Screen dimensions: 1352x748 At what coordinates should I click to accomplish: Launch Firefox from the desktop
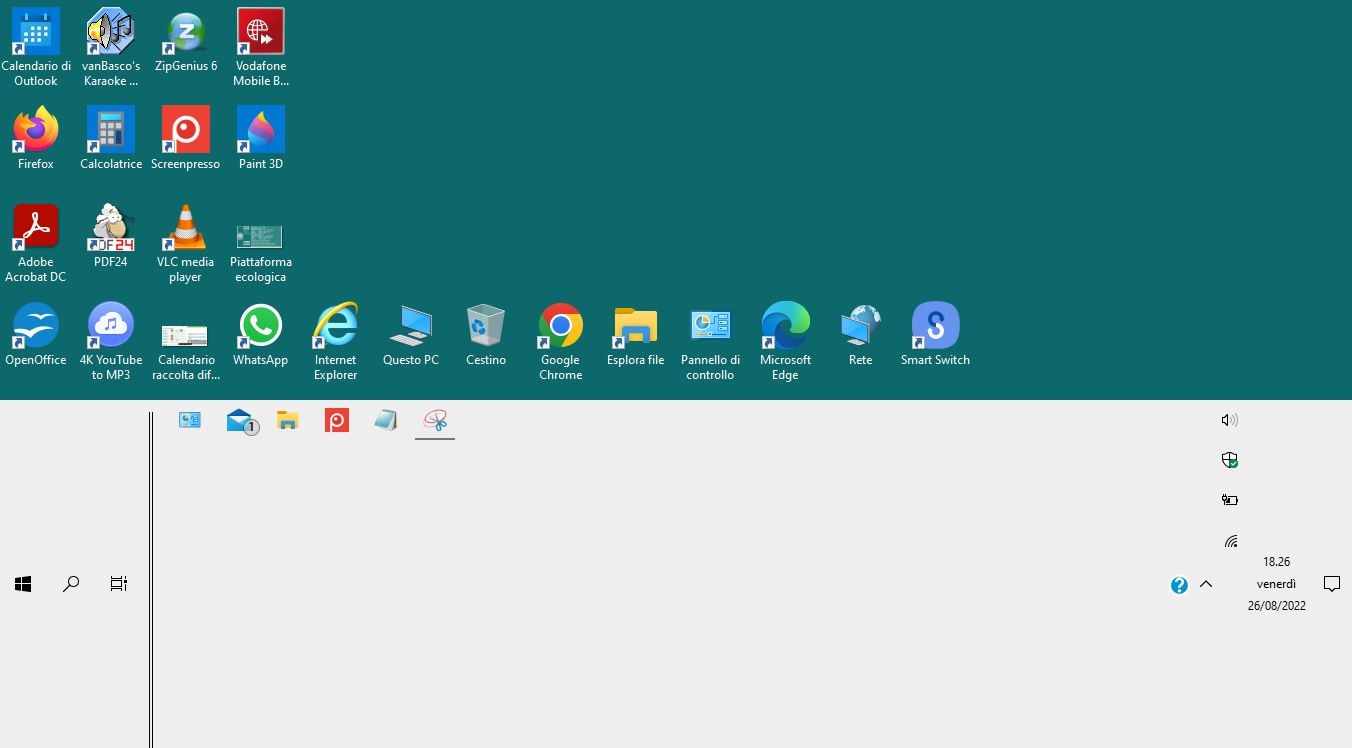point(36,138)
